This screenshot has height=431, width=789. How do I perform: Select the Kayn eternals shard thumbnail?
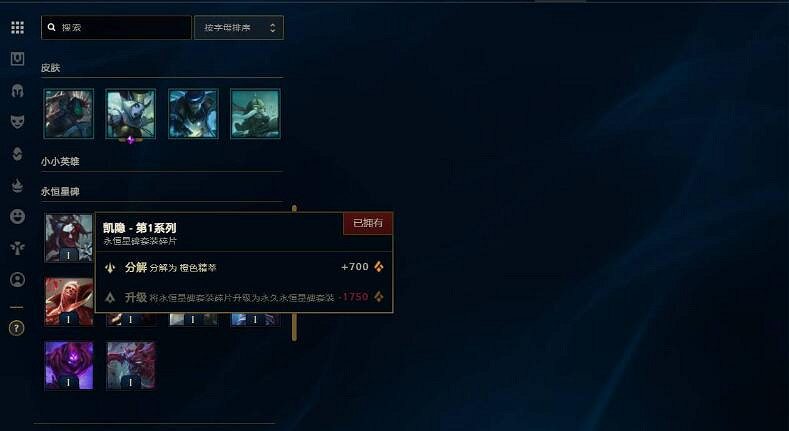pyautogui.click(x=69, y=238)
